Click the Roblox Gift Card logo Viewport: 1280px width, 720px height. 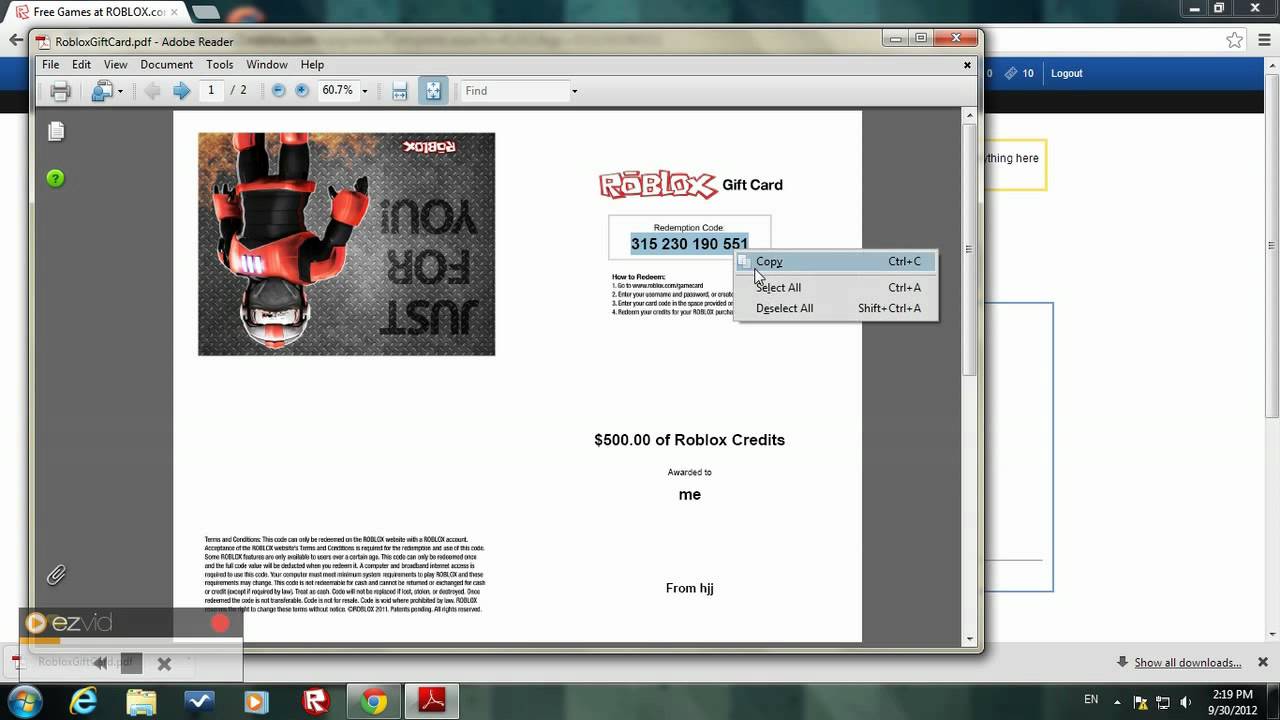click(690, 185)
